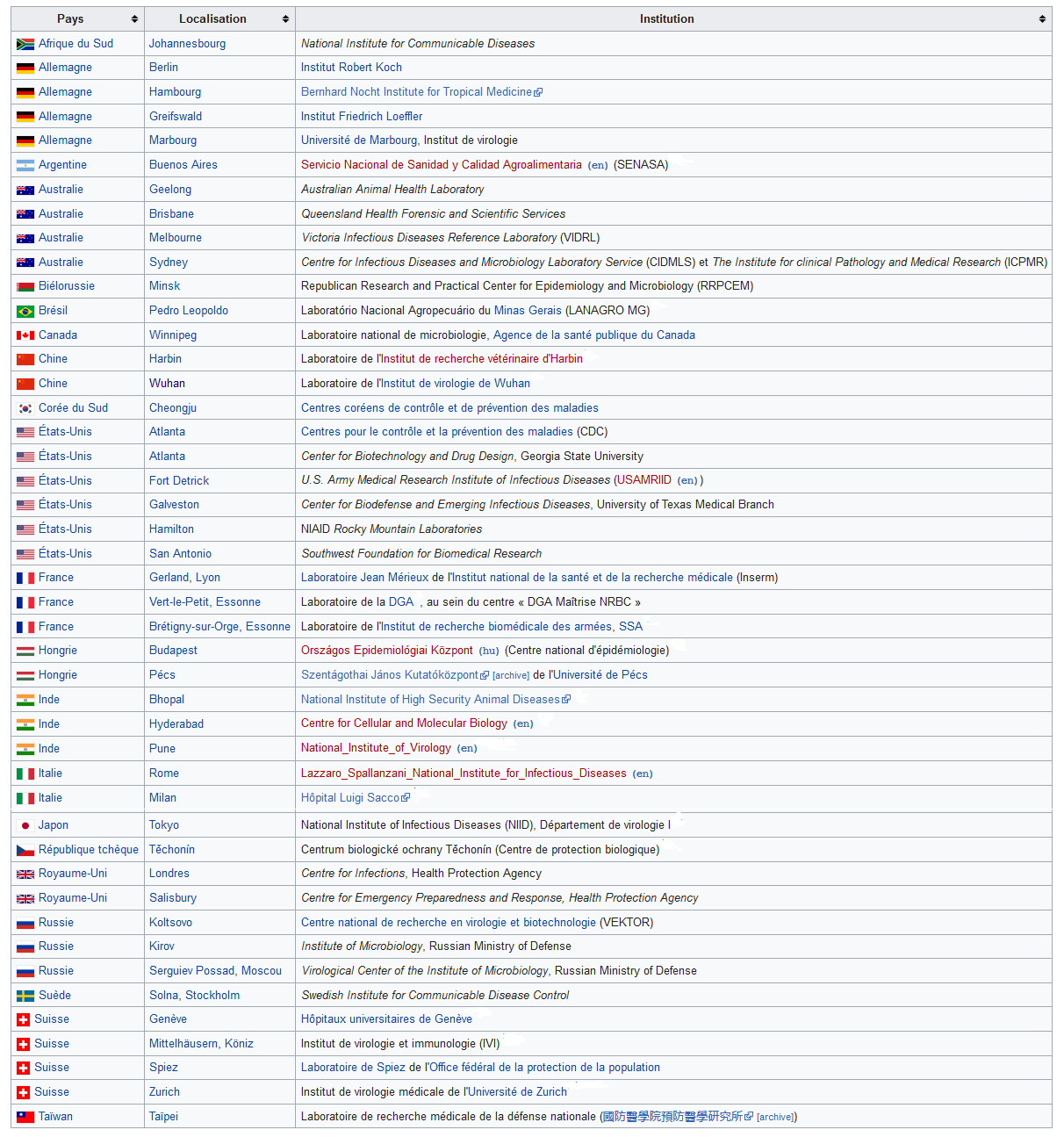Click the French flag in the Gerland, Lyon row
The height and width of the screenshot is (1137, 1064).
coord(25,578)
